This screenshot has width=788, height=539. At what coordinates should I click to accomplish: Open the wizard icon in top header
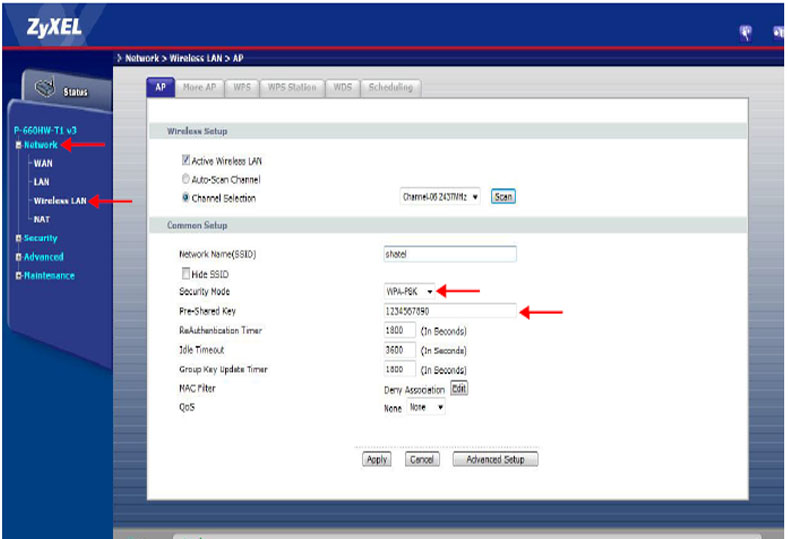[x=746, y=34]
